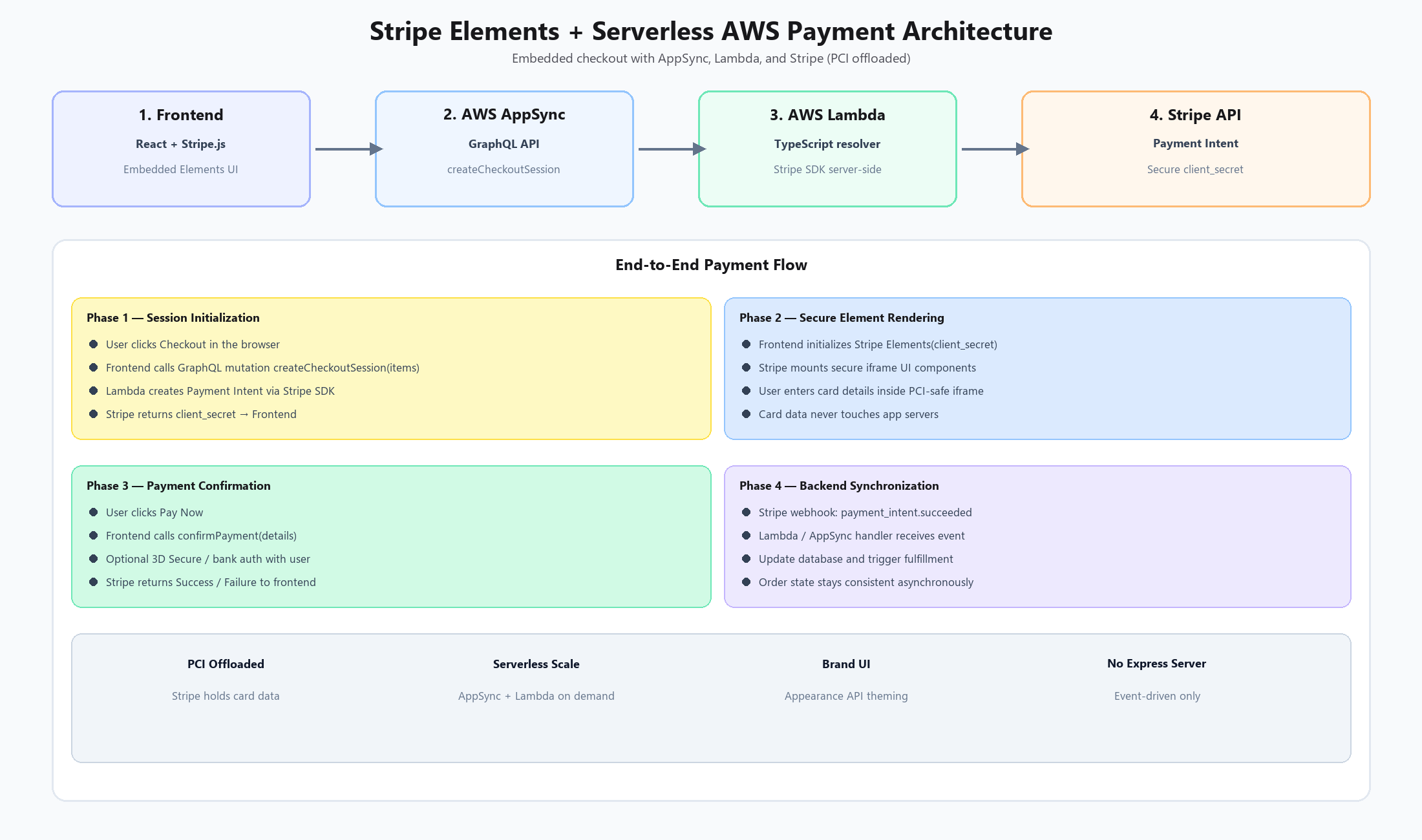Select the subtitle 'Embedded checkout with AppSync, Lambda, and Stripe'

pos(668,58)
